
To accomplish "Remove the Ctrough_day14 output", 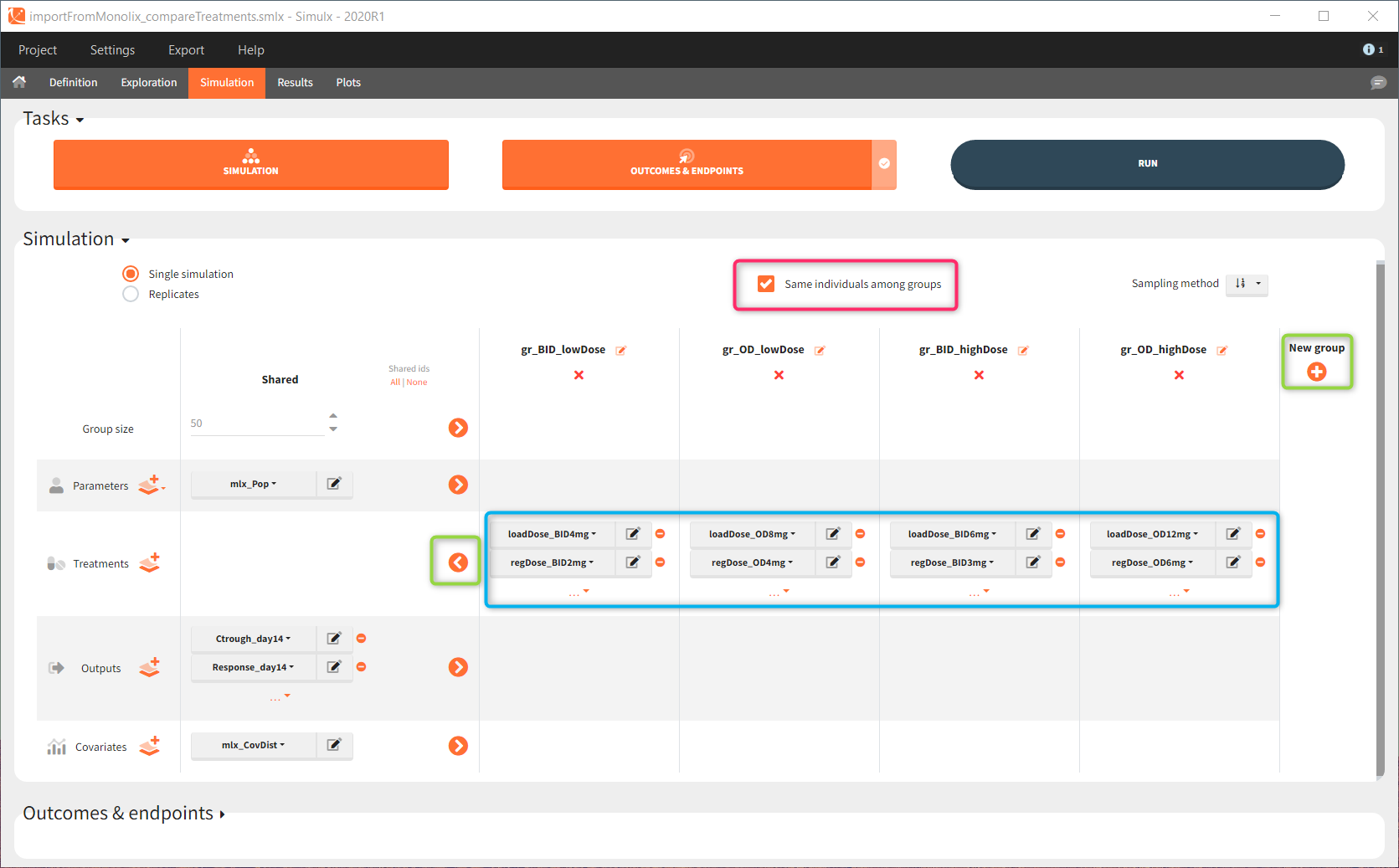I will click(362, 639).
